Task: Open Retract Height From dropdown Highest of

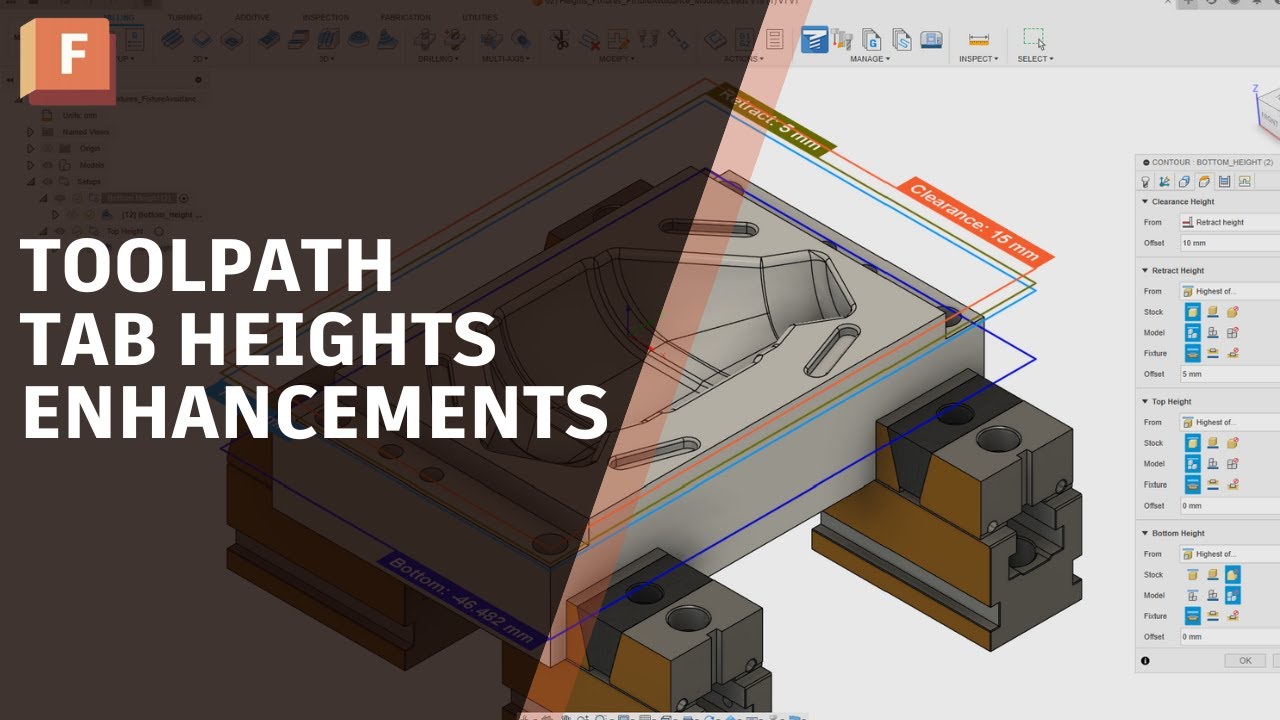Action: (x=1230, y=291)
